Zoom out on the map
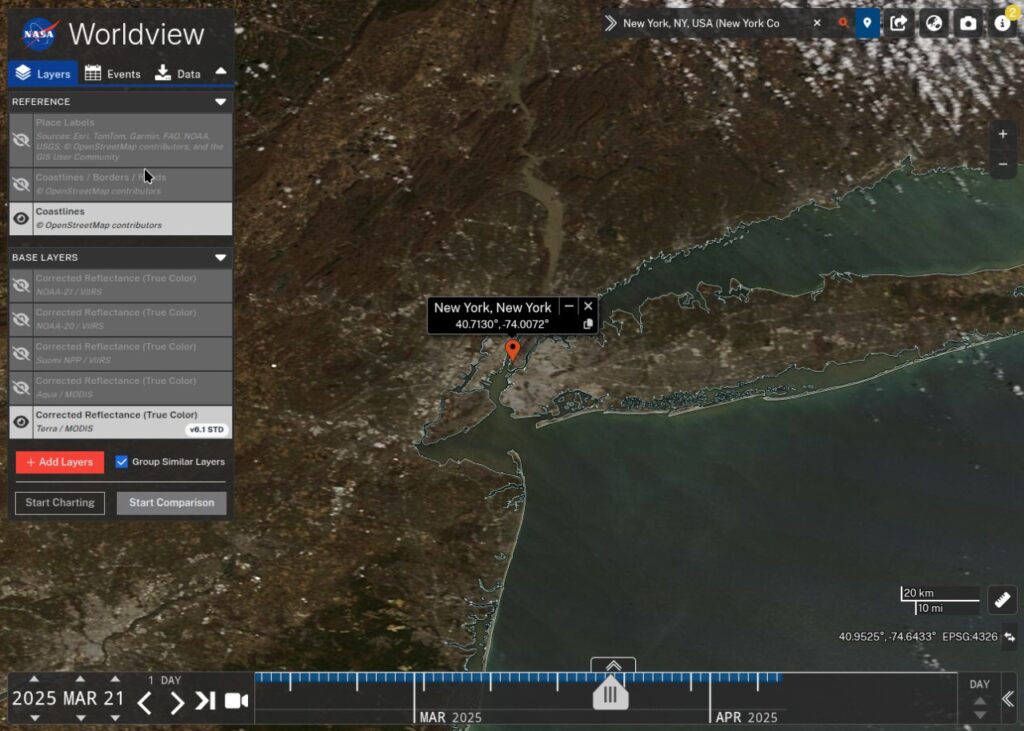1024x731 pixels. click(x=1002, y=164)
